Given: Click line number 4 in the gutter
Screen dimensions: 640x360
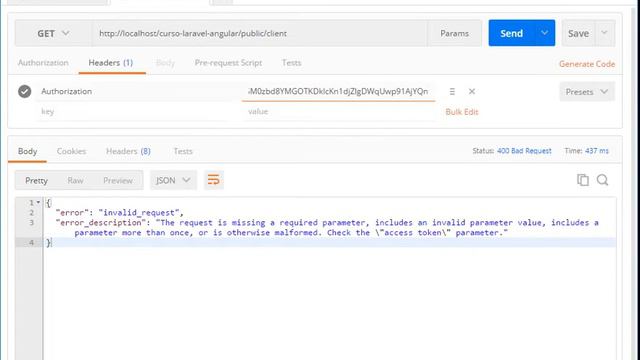Looking at the screenshot, I should 31,243.
